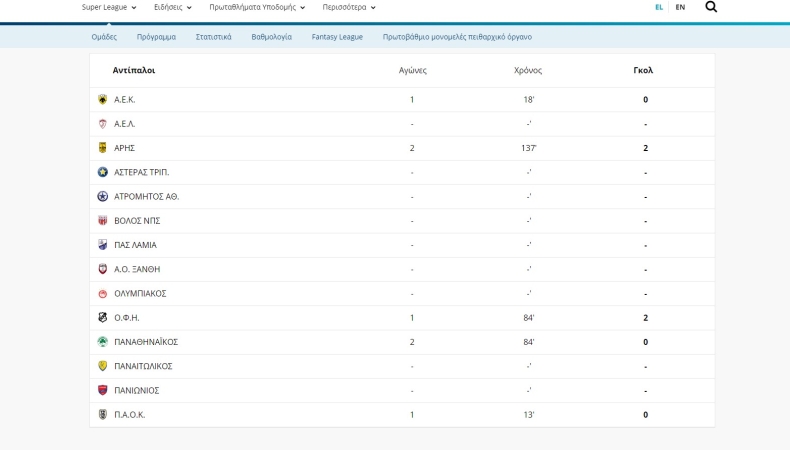This screenshot has height=450, width=790.
Task: Open the ΟΛΥΜΠΙΑΚΟΣ team link
Action: pos(140,293)
